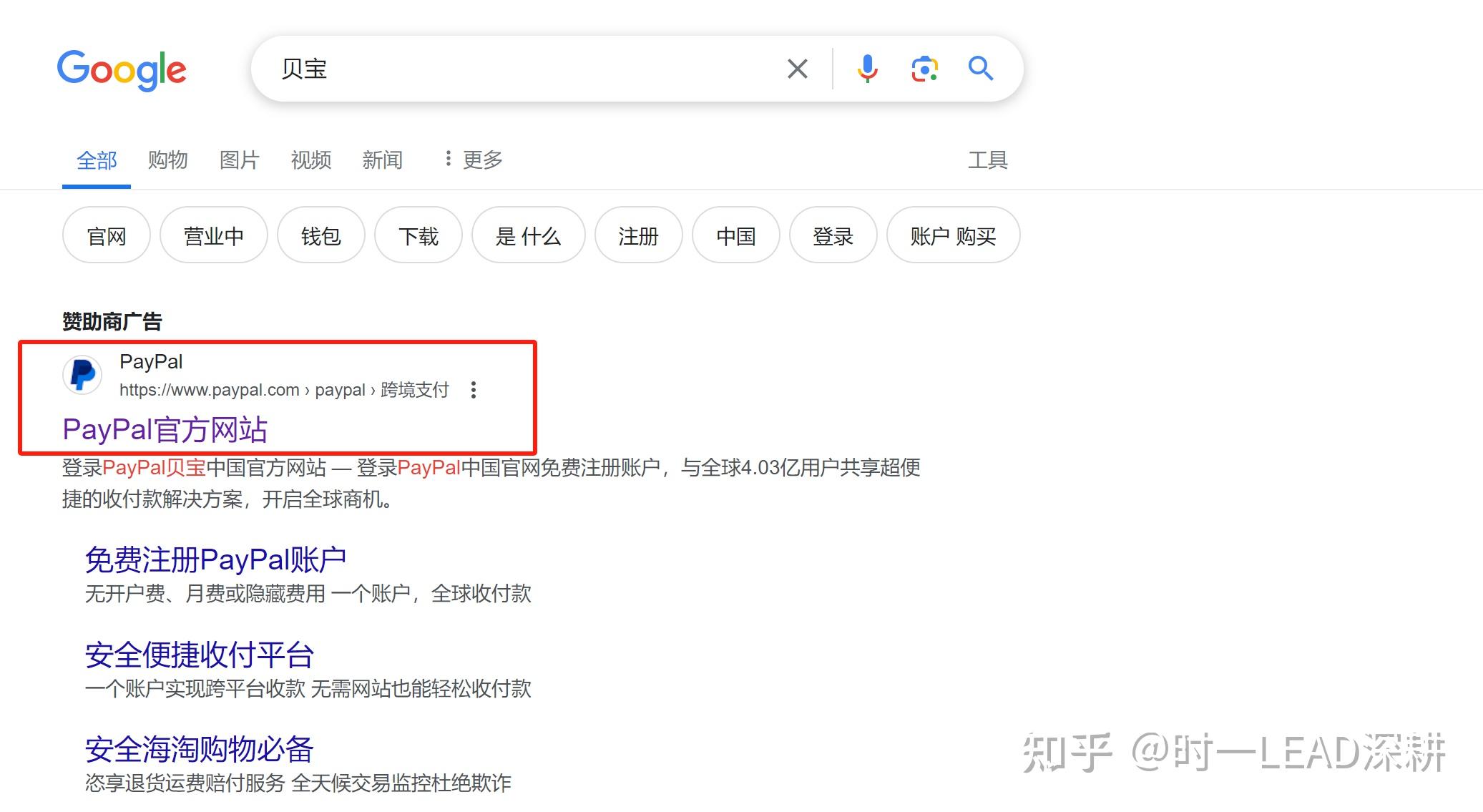Click the magnifier search icon
The height and width of the screenshot is (812, 1483).
tap(981, 69)
